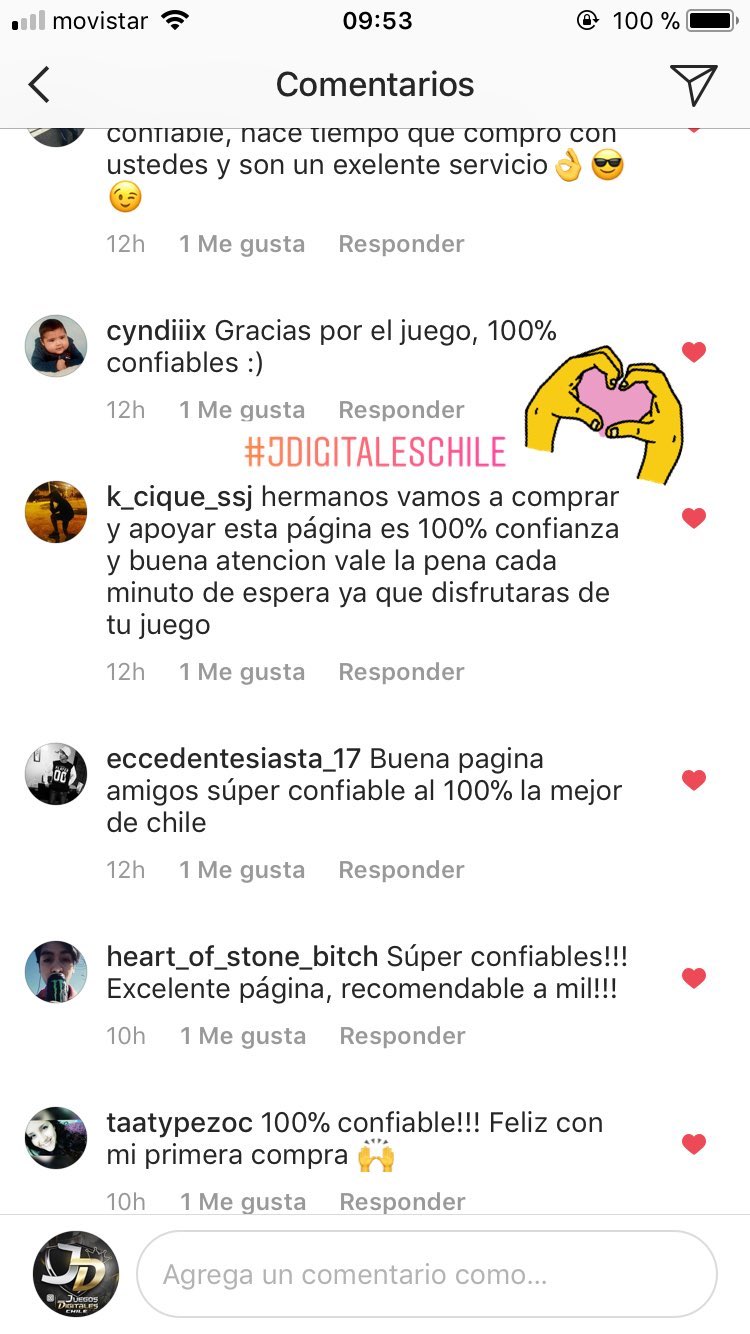Reply to k_cique_ssj's comment via Responder
The width and height of the screenshot is (750, 1334).
[x=401, y=672]
